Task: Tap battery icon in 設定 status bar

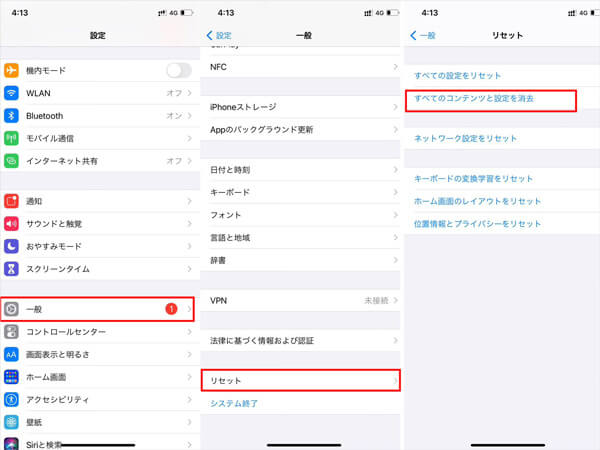Action: [x=187, y=13]
